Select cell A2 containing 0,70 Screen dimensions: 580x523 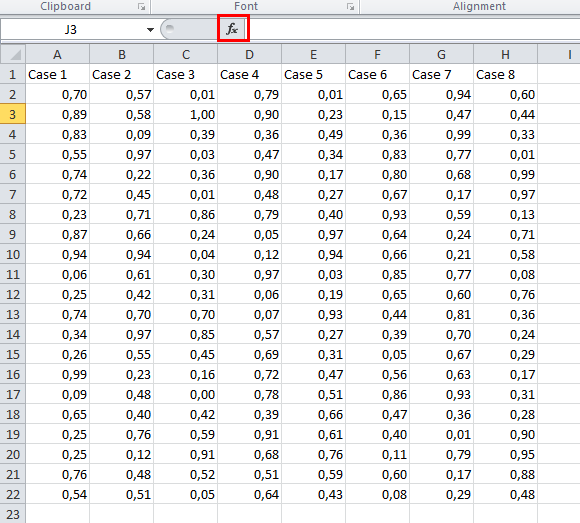point(57,94)
